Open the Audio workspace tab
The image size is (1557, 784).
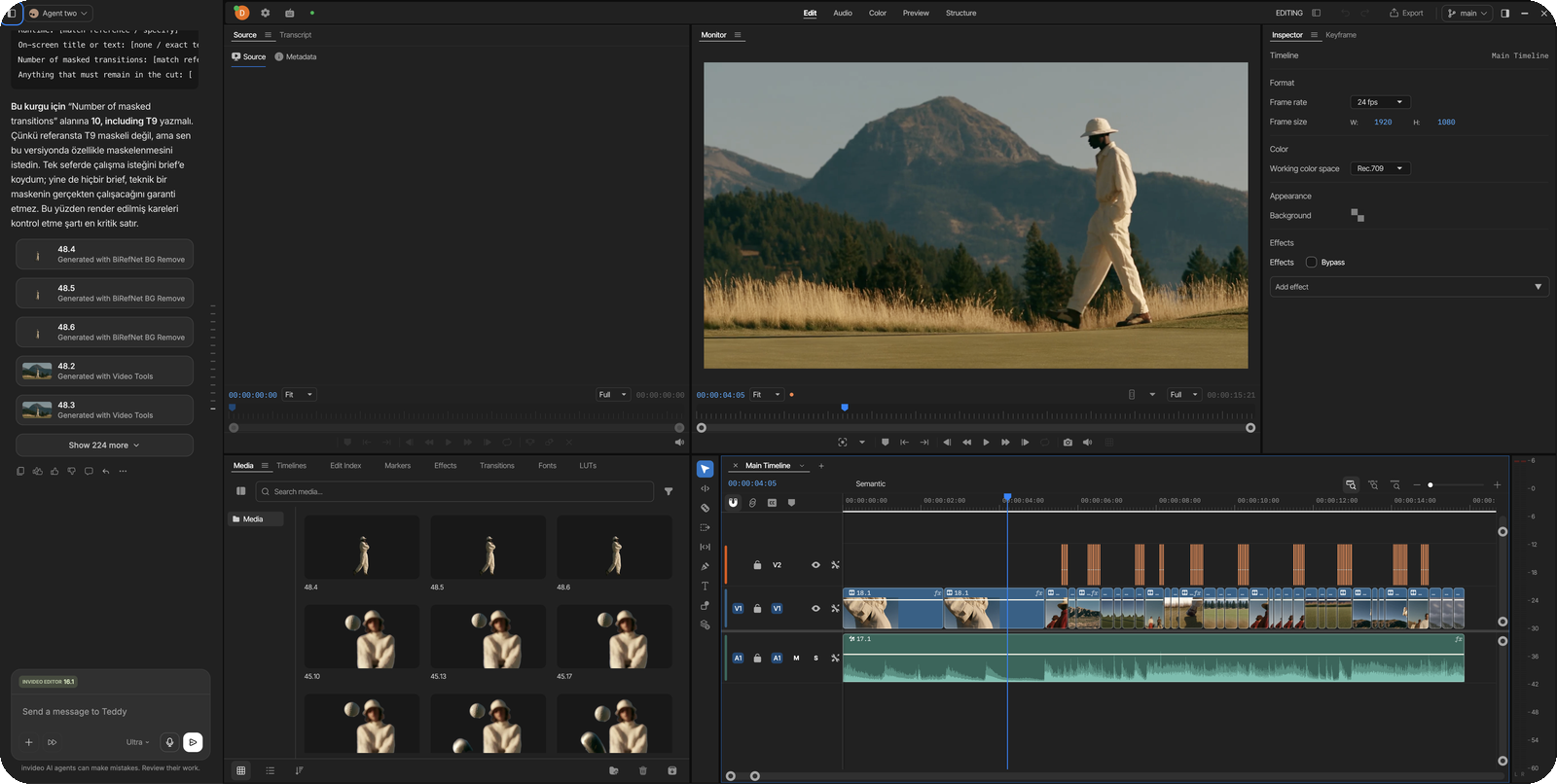point(843,13)
